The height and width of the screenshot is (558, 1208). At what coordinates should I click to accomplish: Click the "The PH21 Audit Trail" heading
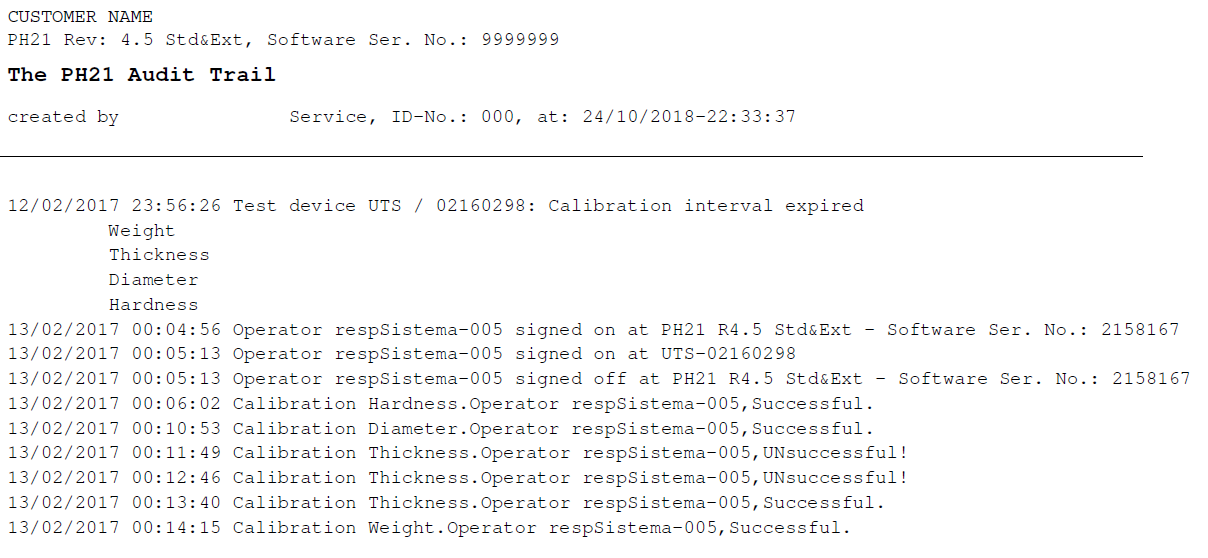141,75
